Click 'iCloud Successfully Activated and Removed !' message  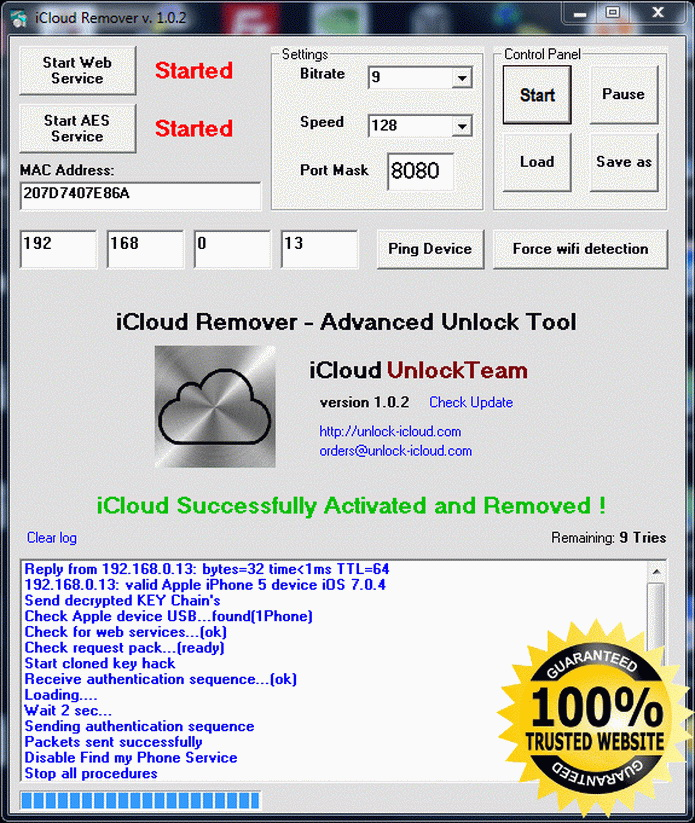coord(351,506)
